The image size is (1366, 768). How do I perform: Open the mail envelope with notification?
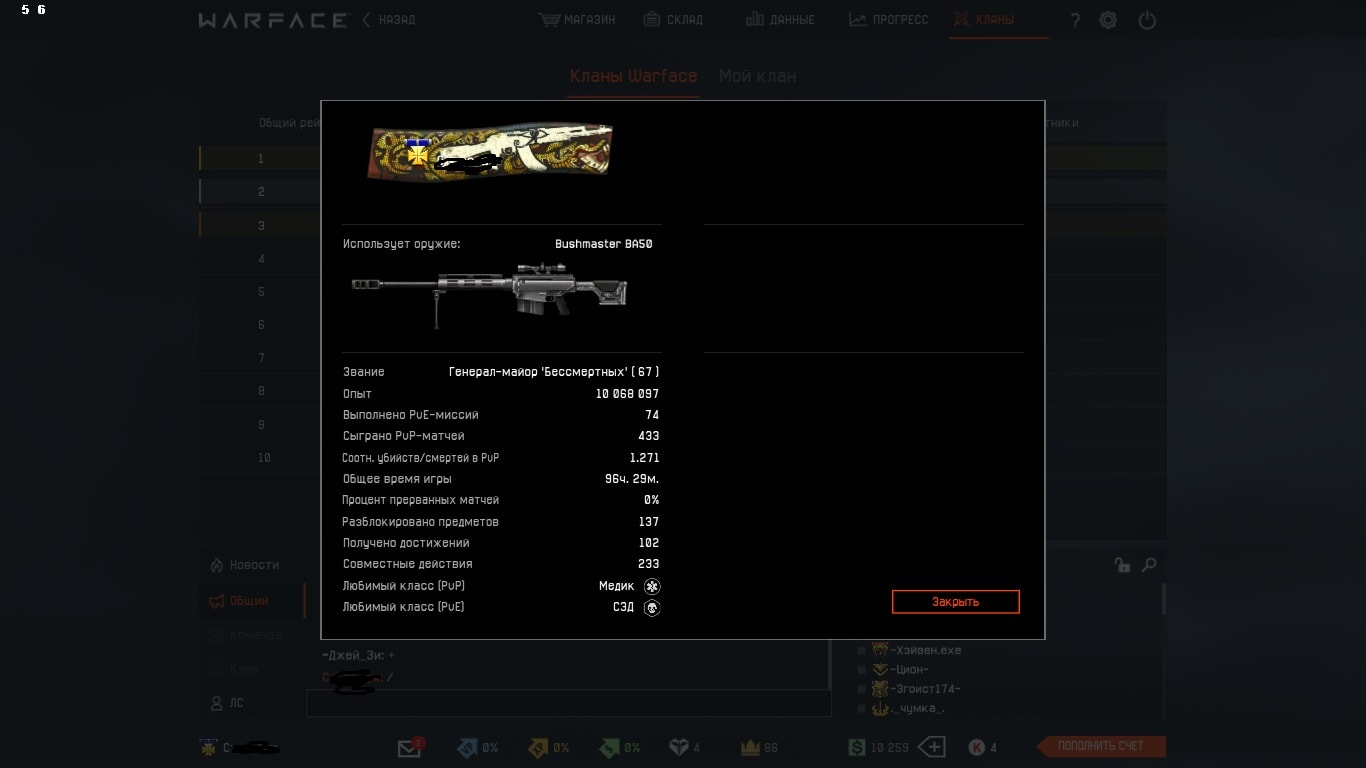click(410, 747)
